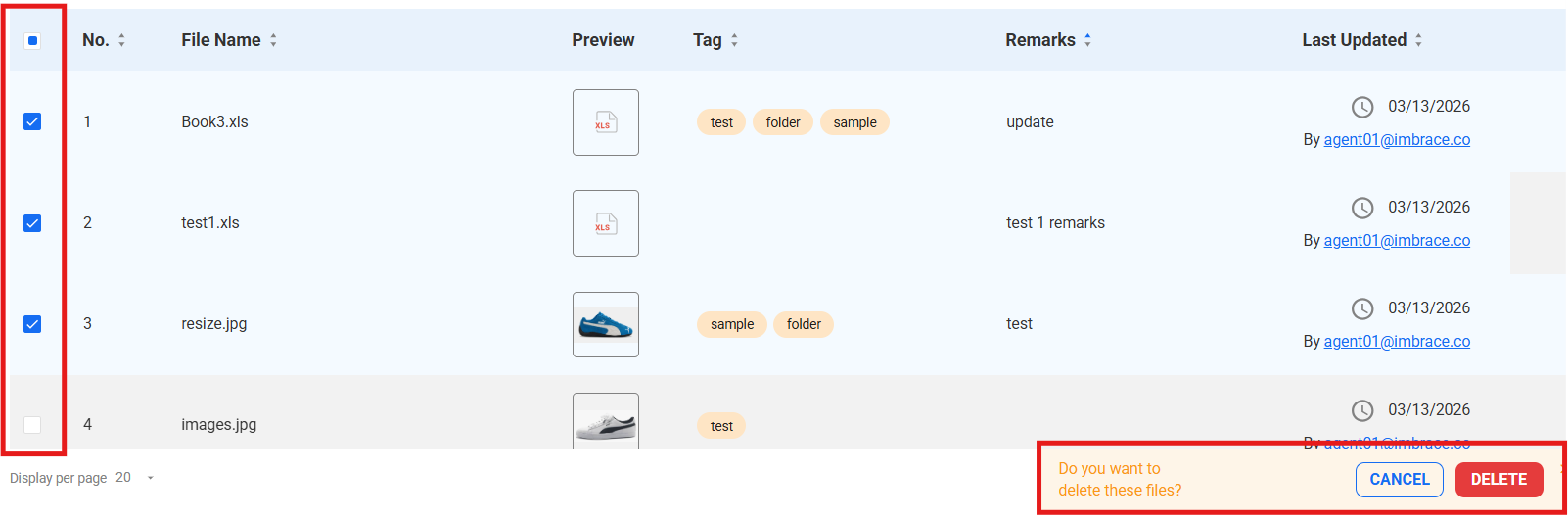Uncheck the resize.jpg row checkbox
Viewport: 1568px width, 520px height.
point(32,324)
